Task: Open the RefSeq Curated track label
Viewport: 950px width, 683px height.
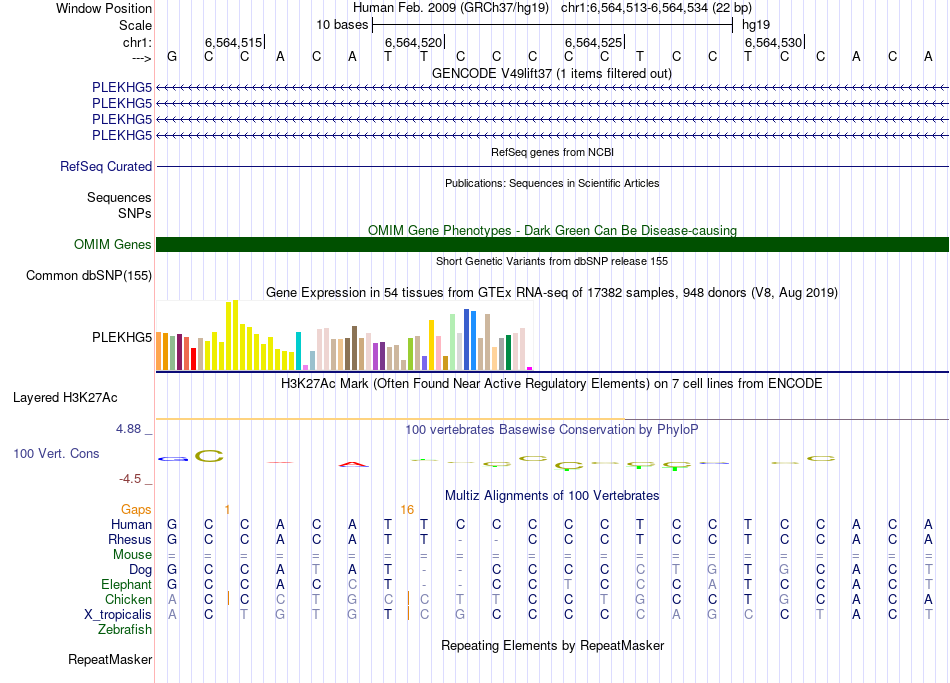Action: [x=106, y=167]
